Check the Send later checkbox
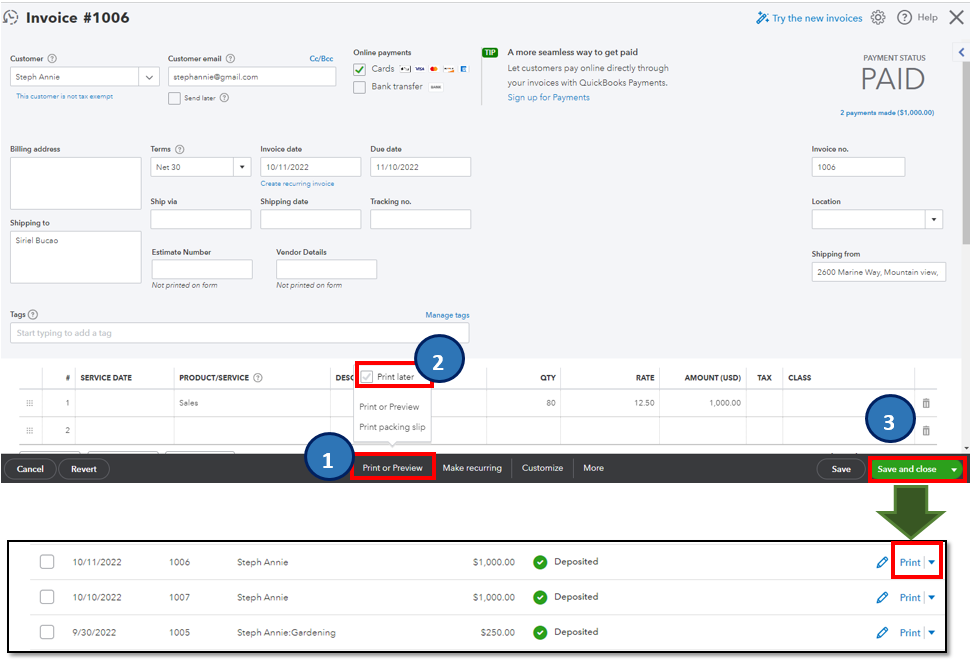This screenshot has width=975, height=661. point(174,97)
